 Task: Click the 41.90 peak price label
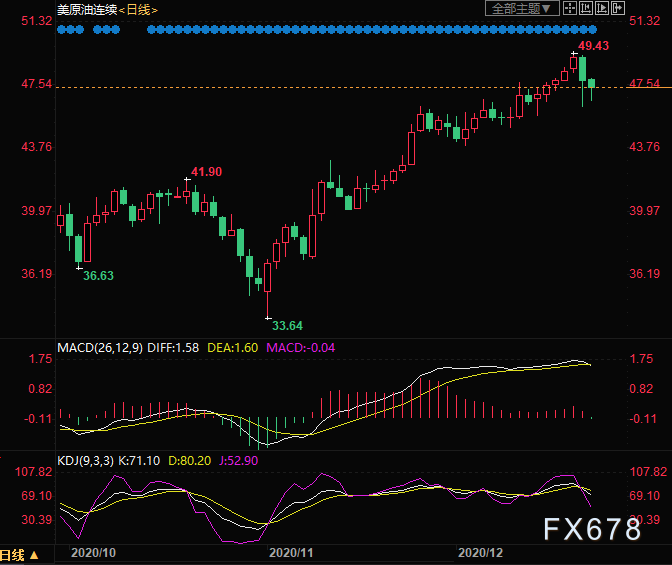coord(206,172)
